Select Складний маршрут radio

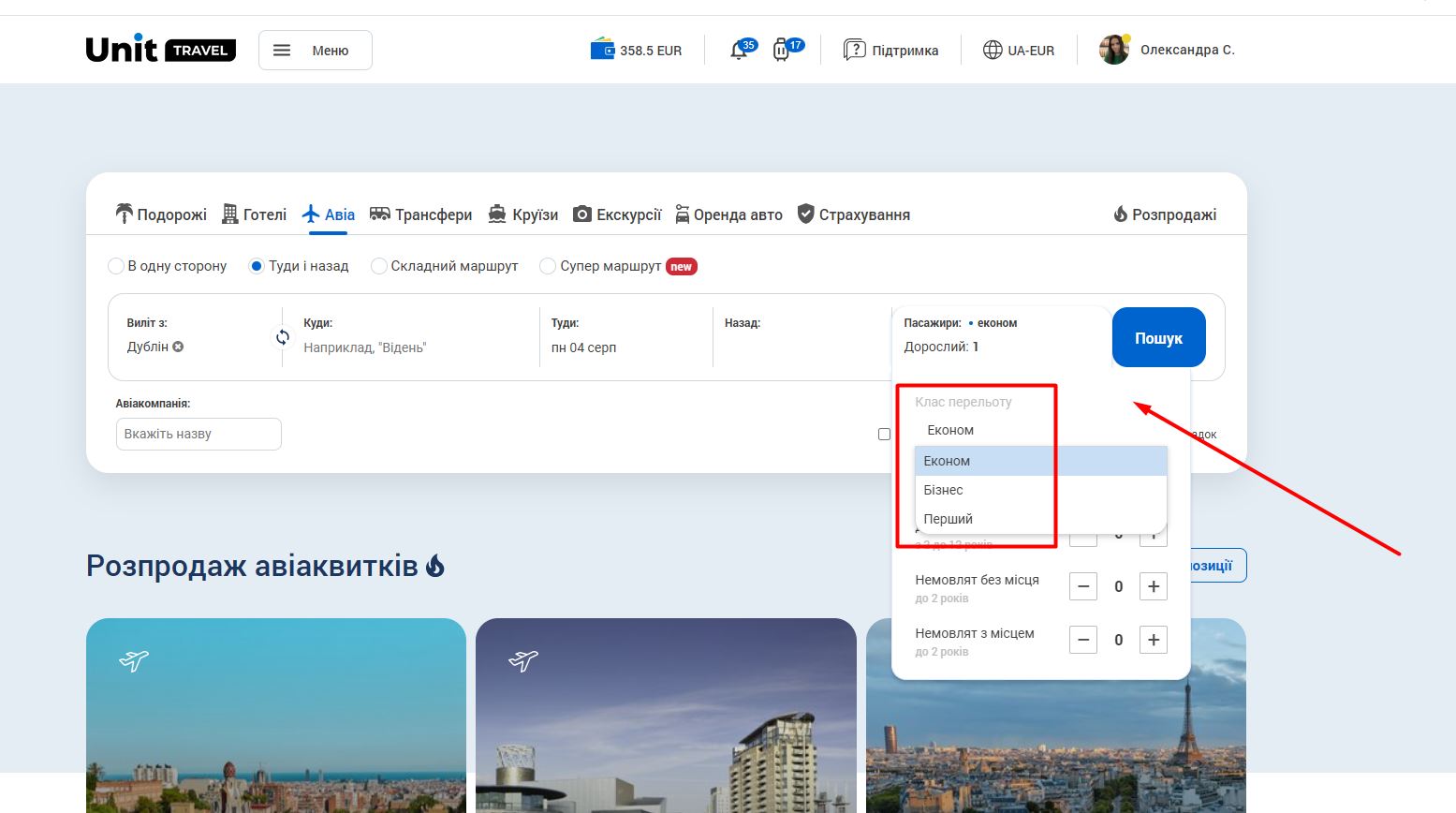pos(379,266)
